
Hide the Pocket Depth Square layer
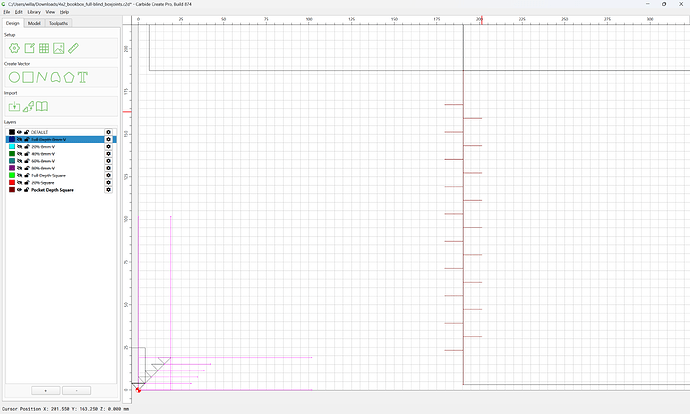[19, 190]
